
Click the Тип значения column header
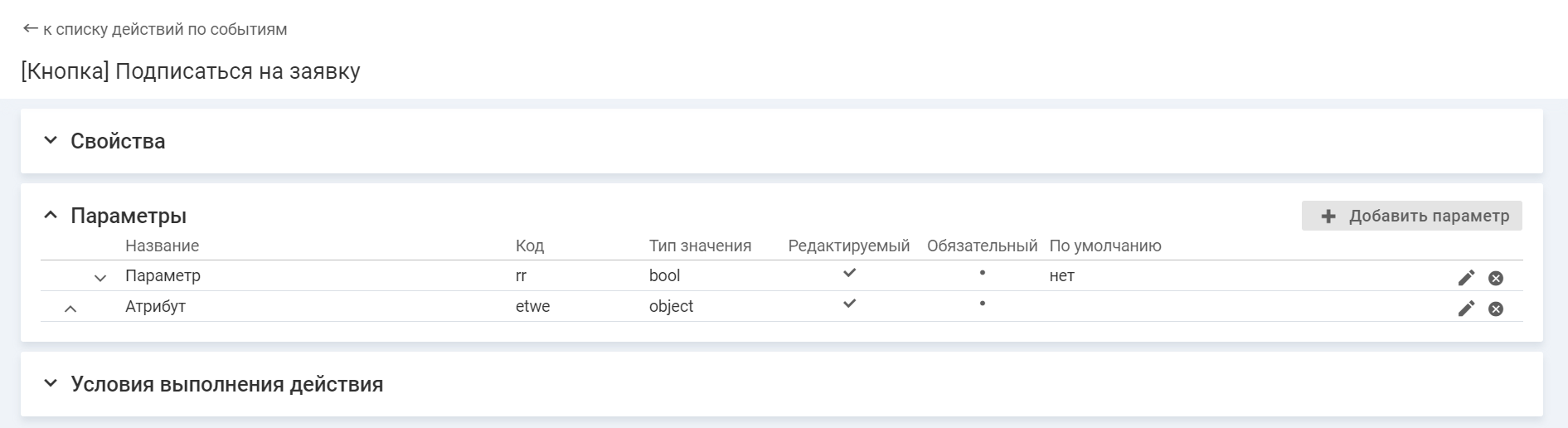[x=700, y=246]
